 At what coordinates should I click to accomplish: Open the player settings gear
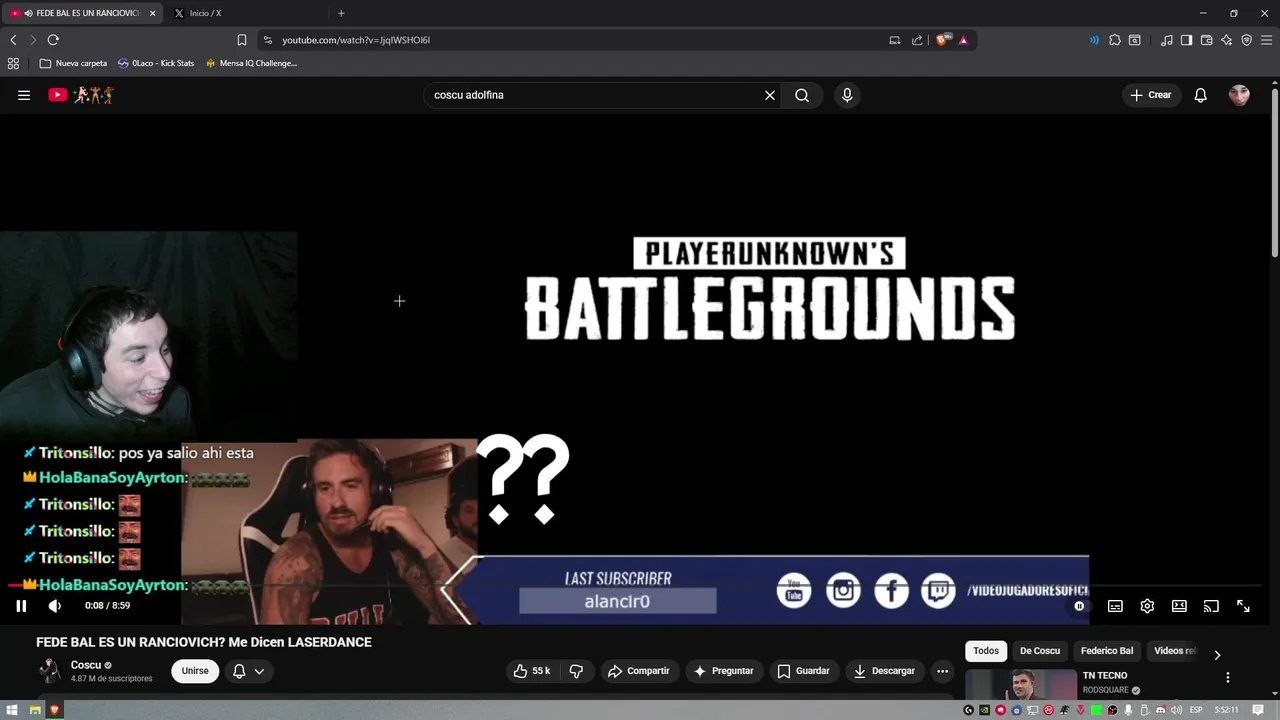tap(1147, 606)
